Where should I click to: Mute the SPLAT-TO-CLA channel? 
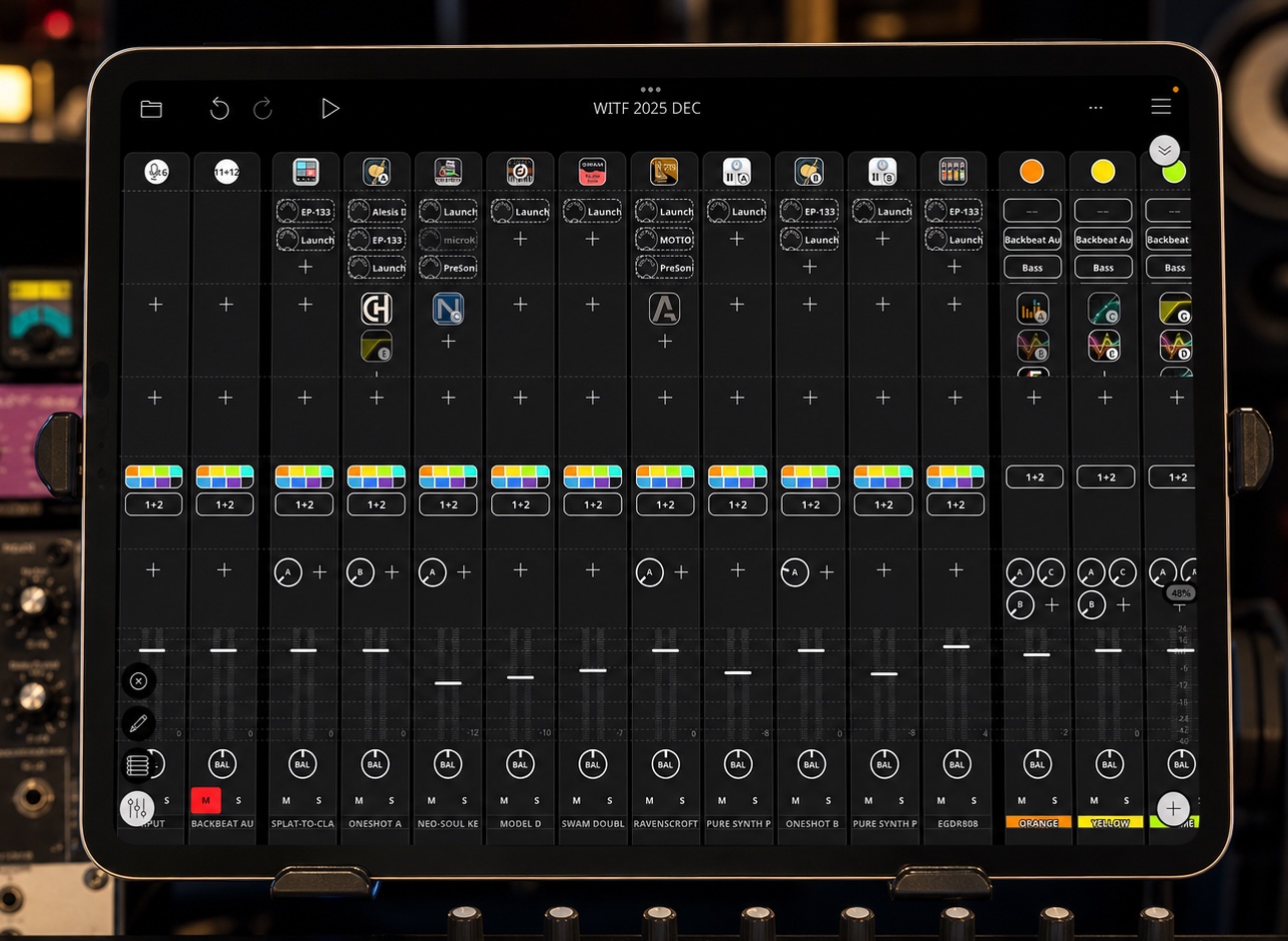[x=286, y=800]
